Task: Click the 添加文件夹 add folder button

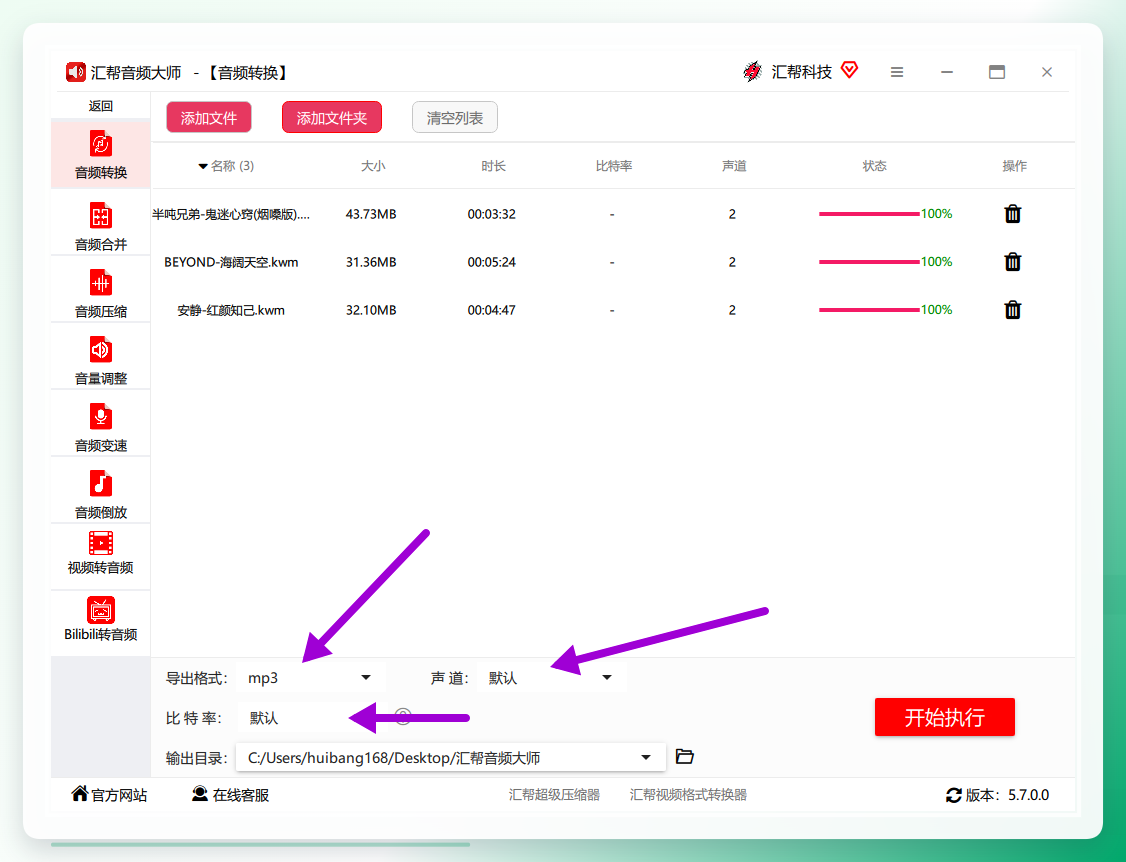Action: [x=332, y=118]
